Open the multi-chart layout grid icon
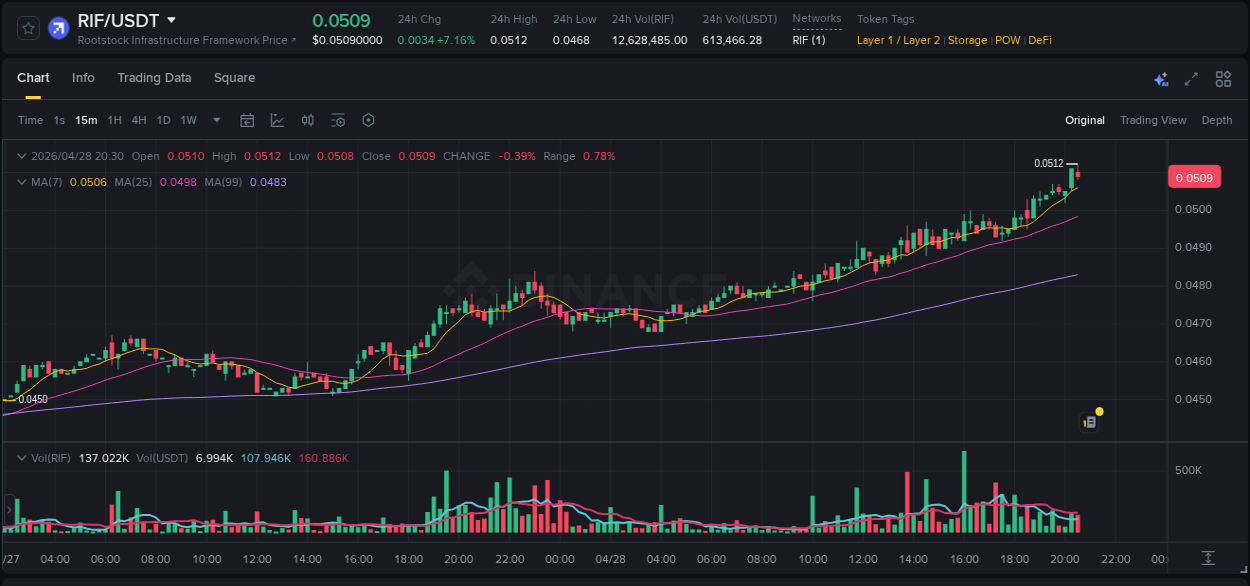Image resolution: width=1250 pixels, height=586 pixels. pyautogui.click(x=1223, y=79)
